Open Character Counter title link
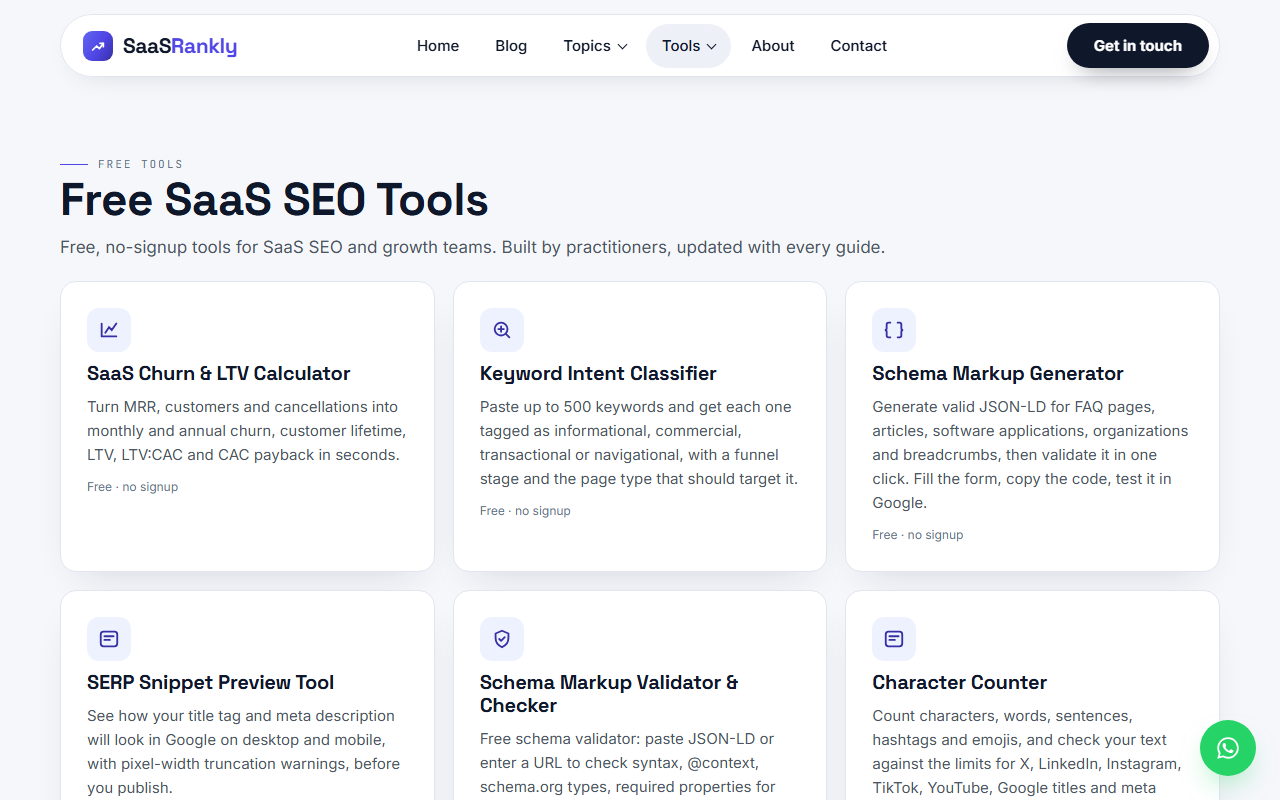 (960, 682)
